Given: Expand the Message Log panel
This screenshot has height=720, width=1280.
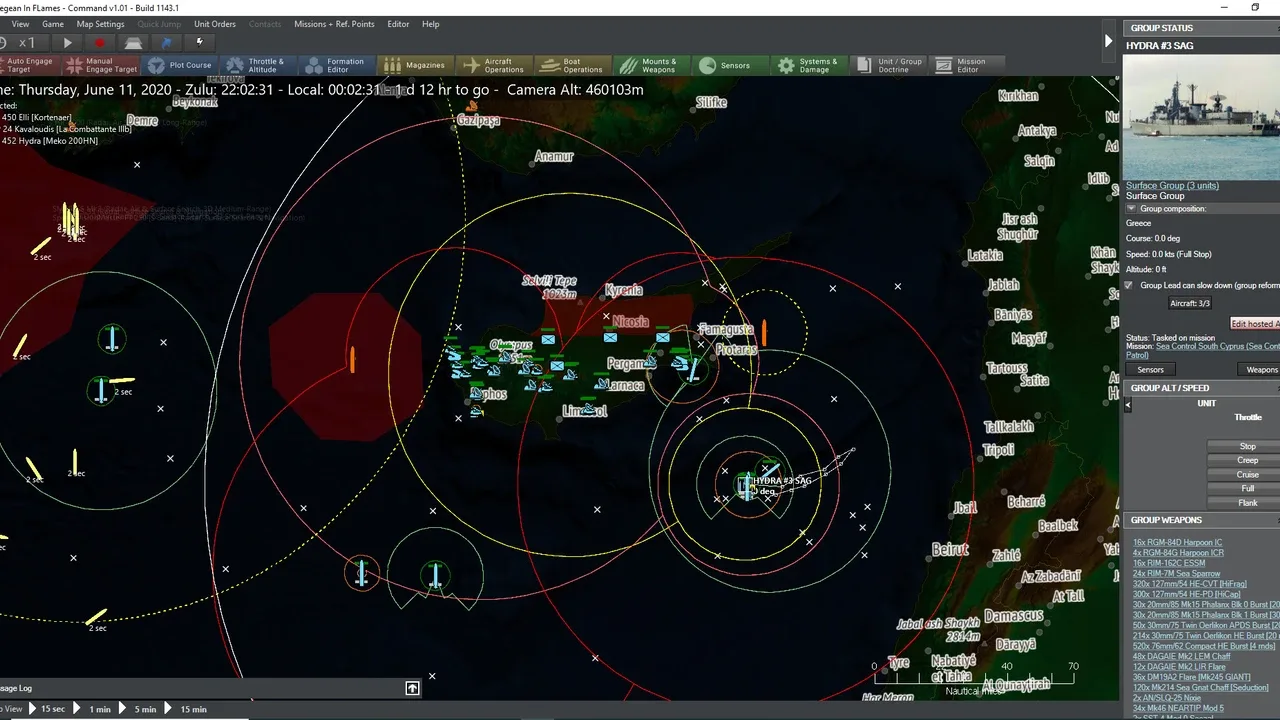Looking at the screenshot, I should coord(412,688).
